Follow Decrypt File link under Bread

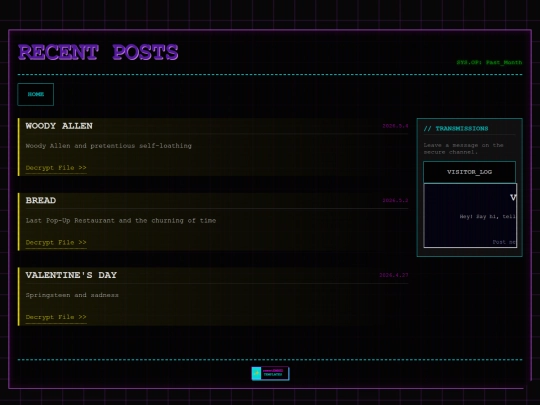pos(56,242)
